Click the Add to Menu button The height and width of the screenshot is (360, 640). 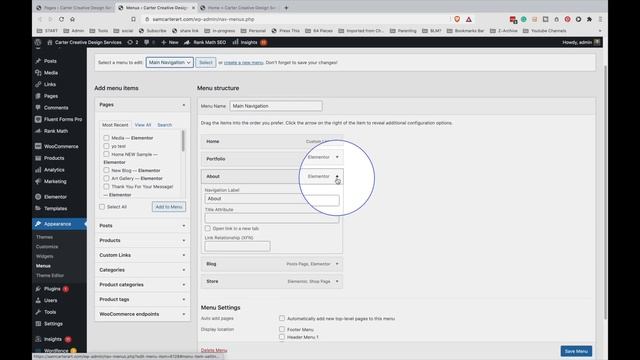[169, 207]
